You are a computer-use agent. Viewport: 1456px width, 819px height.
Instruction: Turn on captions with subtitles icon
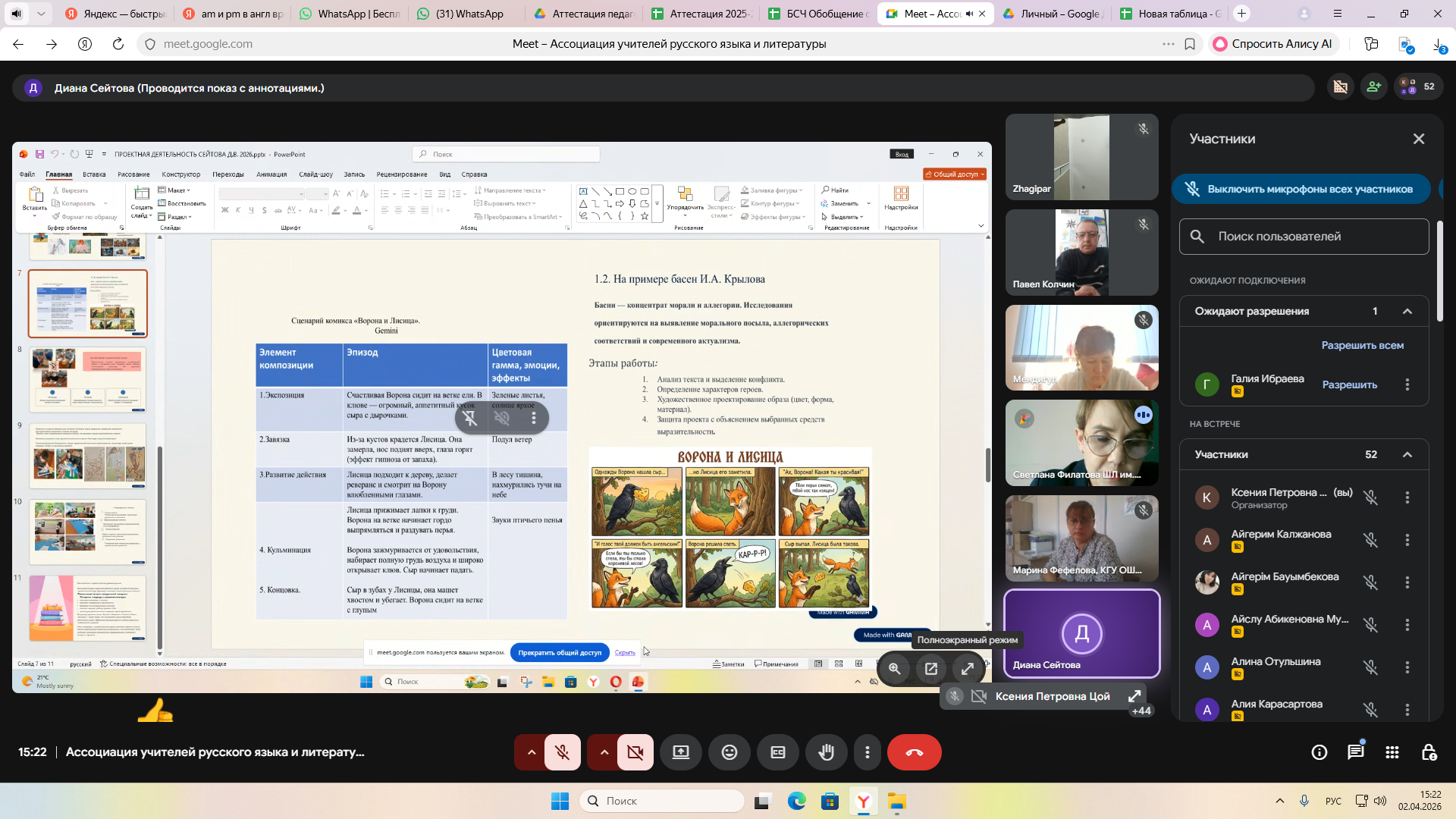[777, 752]
